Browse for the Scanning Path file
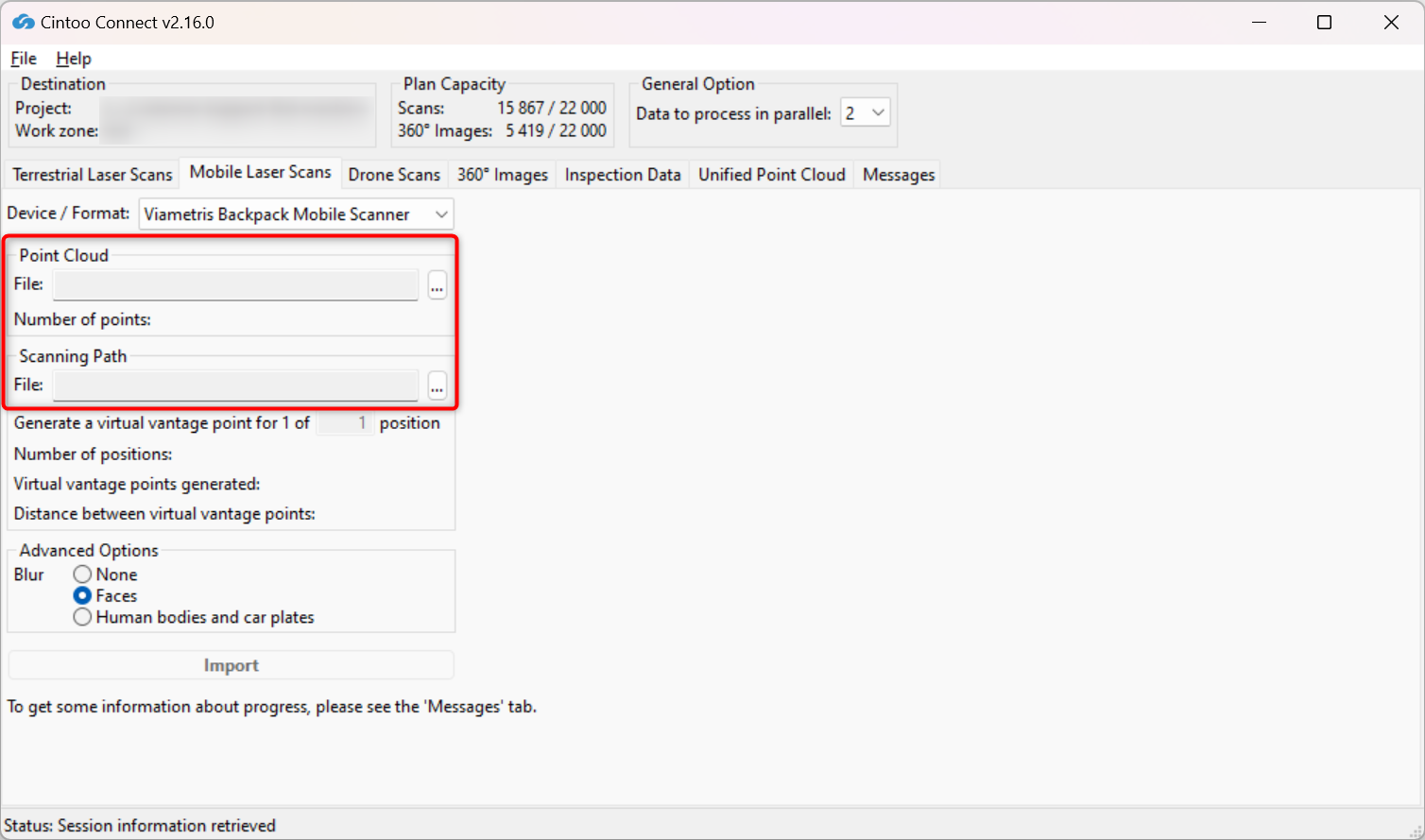Viewport: 1425px width, 840px height. point(437,386)
